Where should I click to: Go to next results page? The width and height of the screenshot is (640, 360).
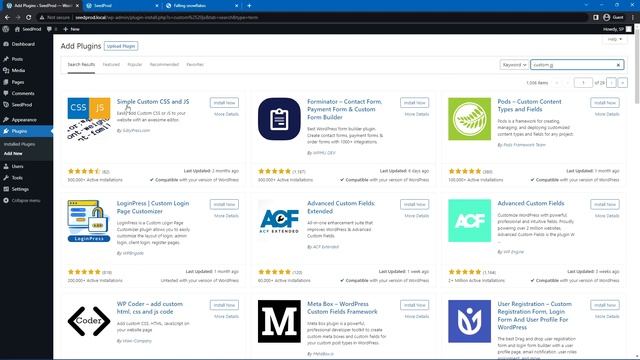[x=611, y=83]
